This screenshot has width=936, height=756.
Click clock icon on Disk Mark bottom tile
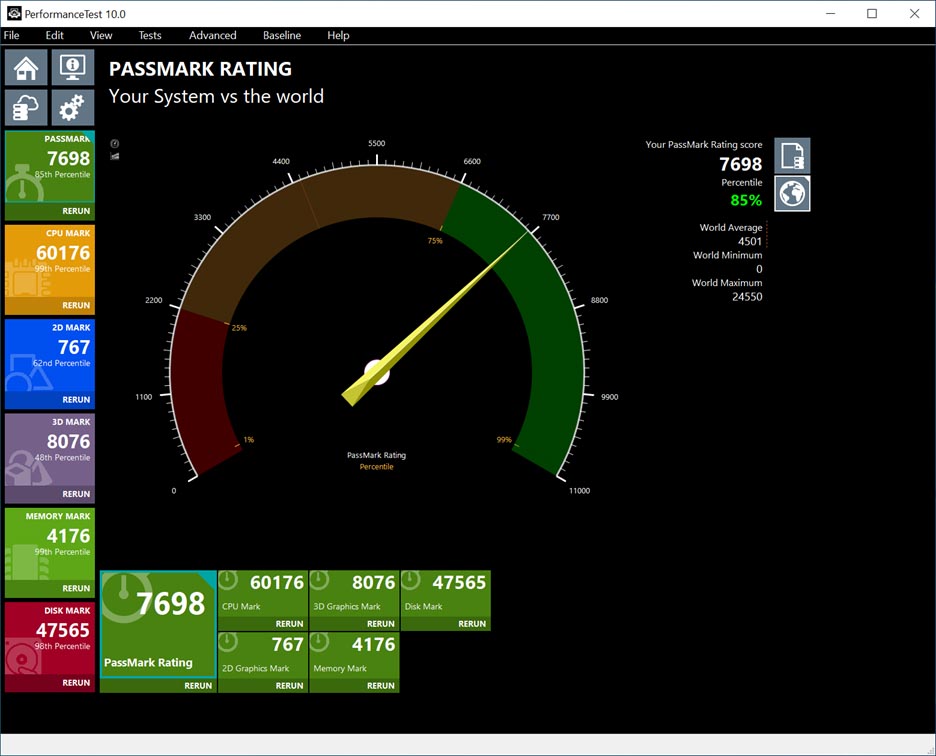411,580
